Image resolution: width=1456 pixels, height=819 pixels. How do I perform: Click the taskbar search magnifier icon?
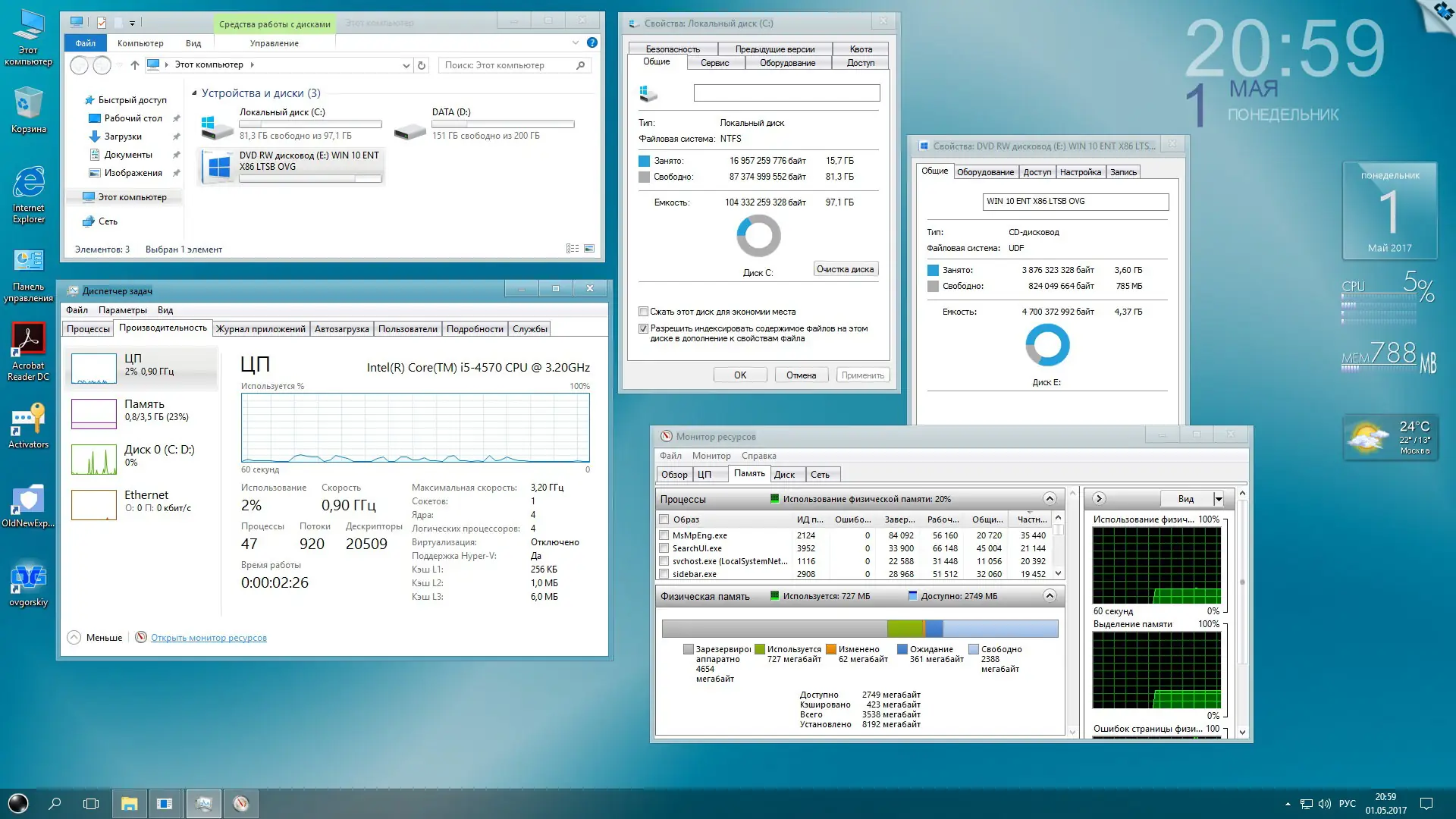click(55, 803)
